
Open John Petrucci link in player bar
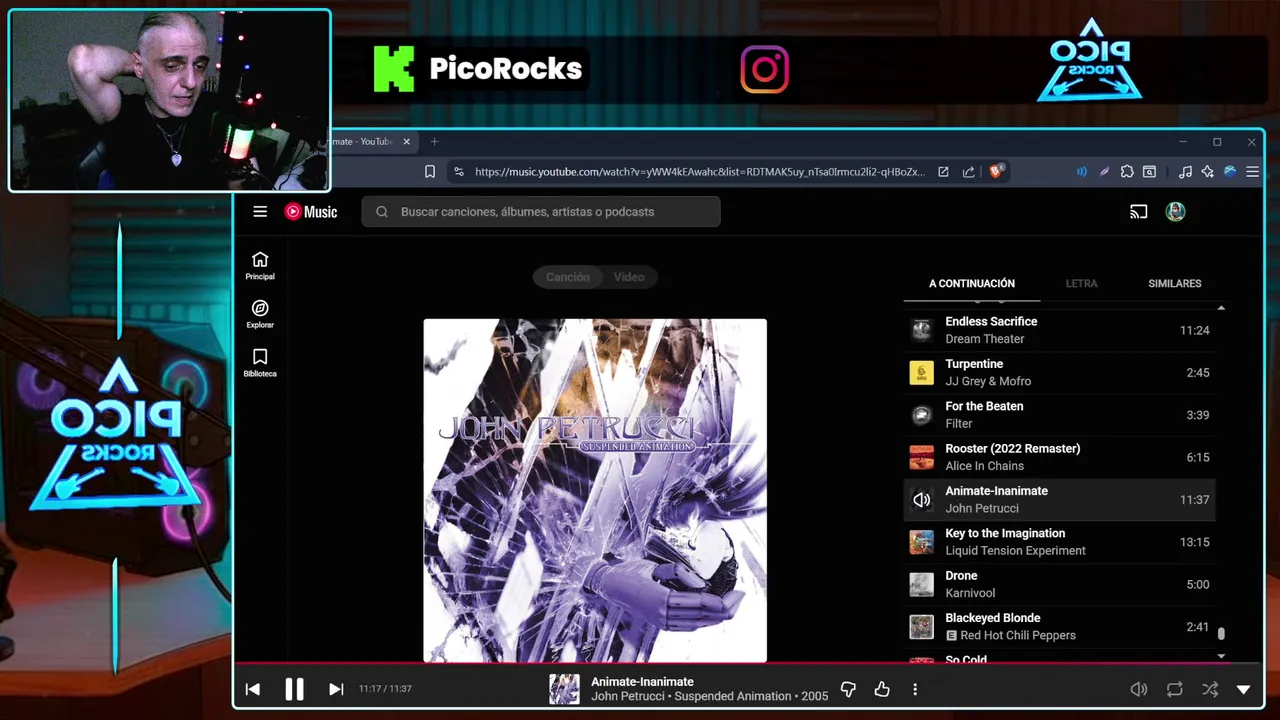[630, 696]
